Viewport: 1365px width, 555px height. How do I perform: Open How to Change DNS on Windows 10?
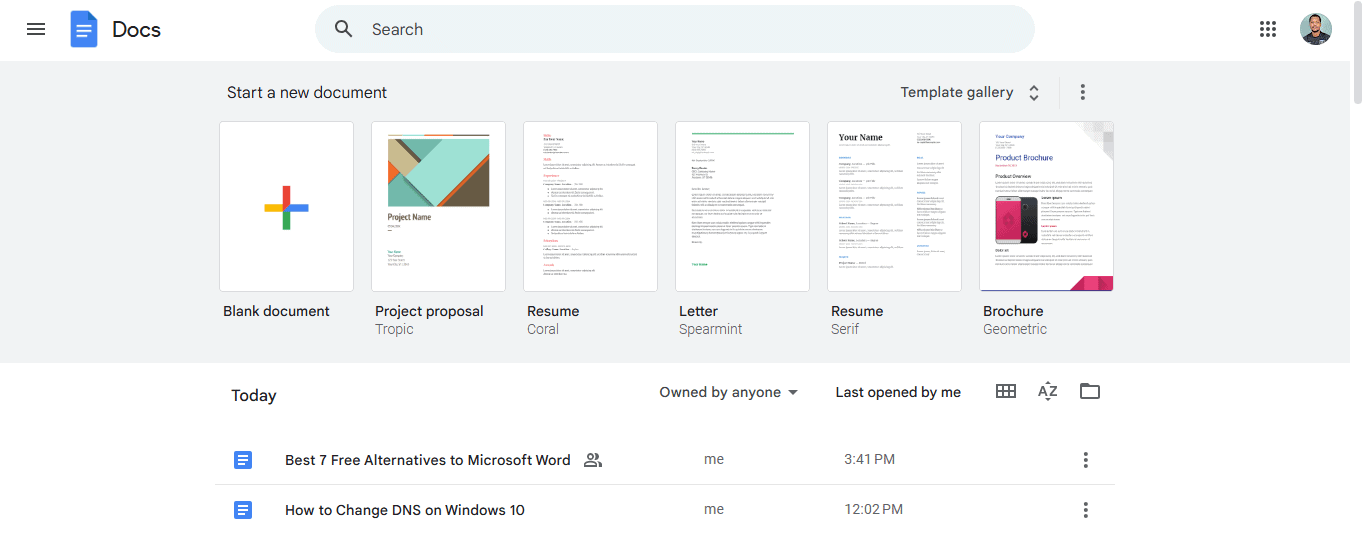point(405,510)
